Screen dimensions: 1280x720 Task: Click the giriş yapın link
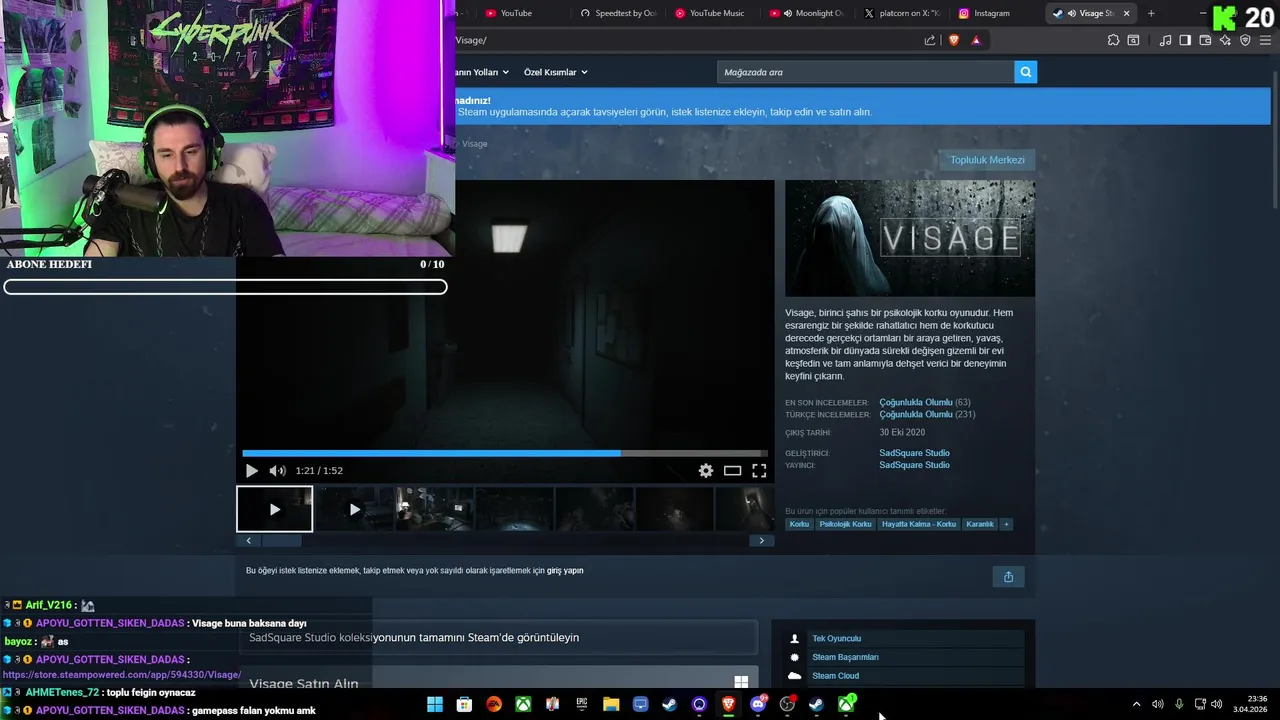[x=565, y=570]
